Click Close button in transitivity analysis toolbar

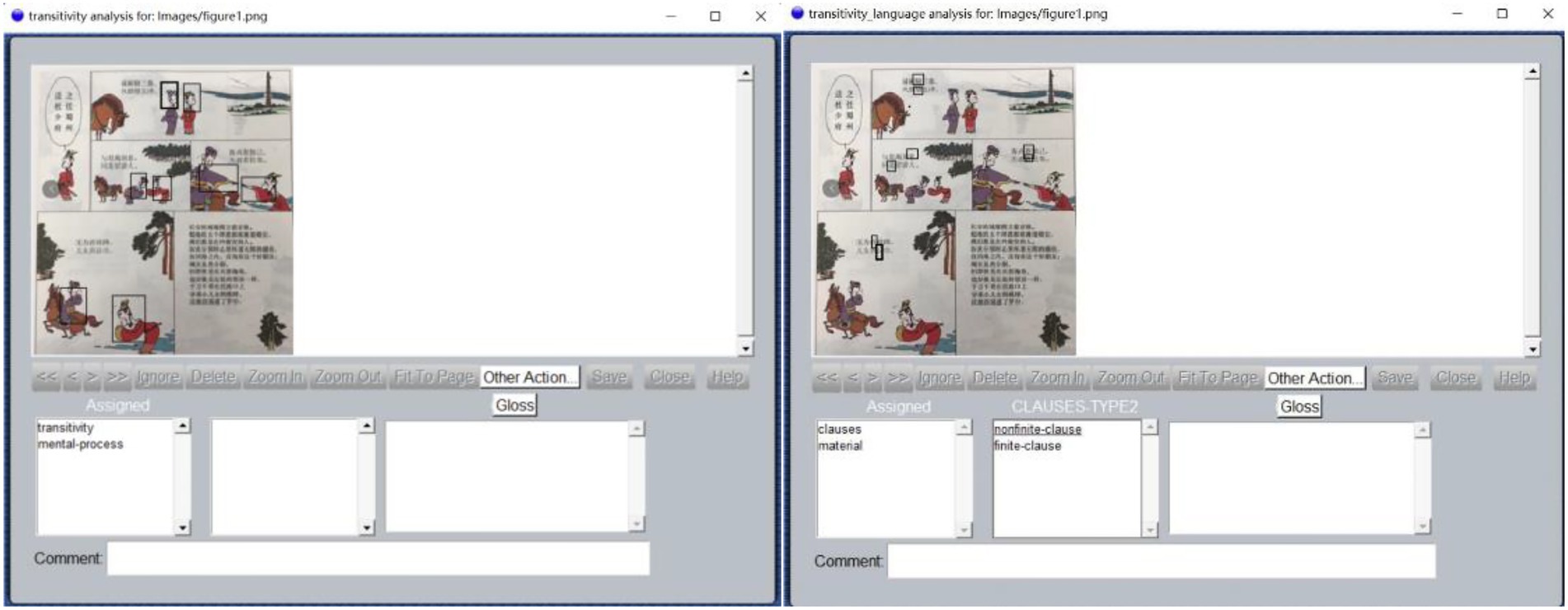click(x=669, y=378)
